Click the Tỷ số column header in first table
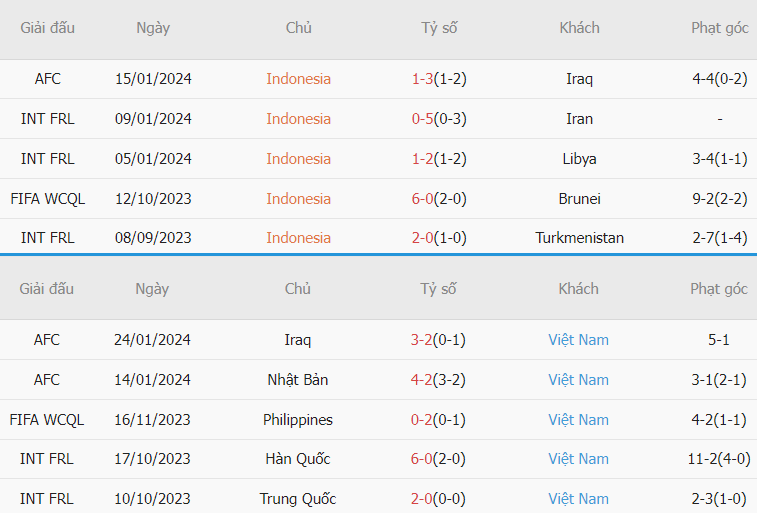Screen dimensions: 757x514 point(439,28)
